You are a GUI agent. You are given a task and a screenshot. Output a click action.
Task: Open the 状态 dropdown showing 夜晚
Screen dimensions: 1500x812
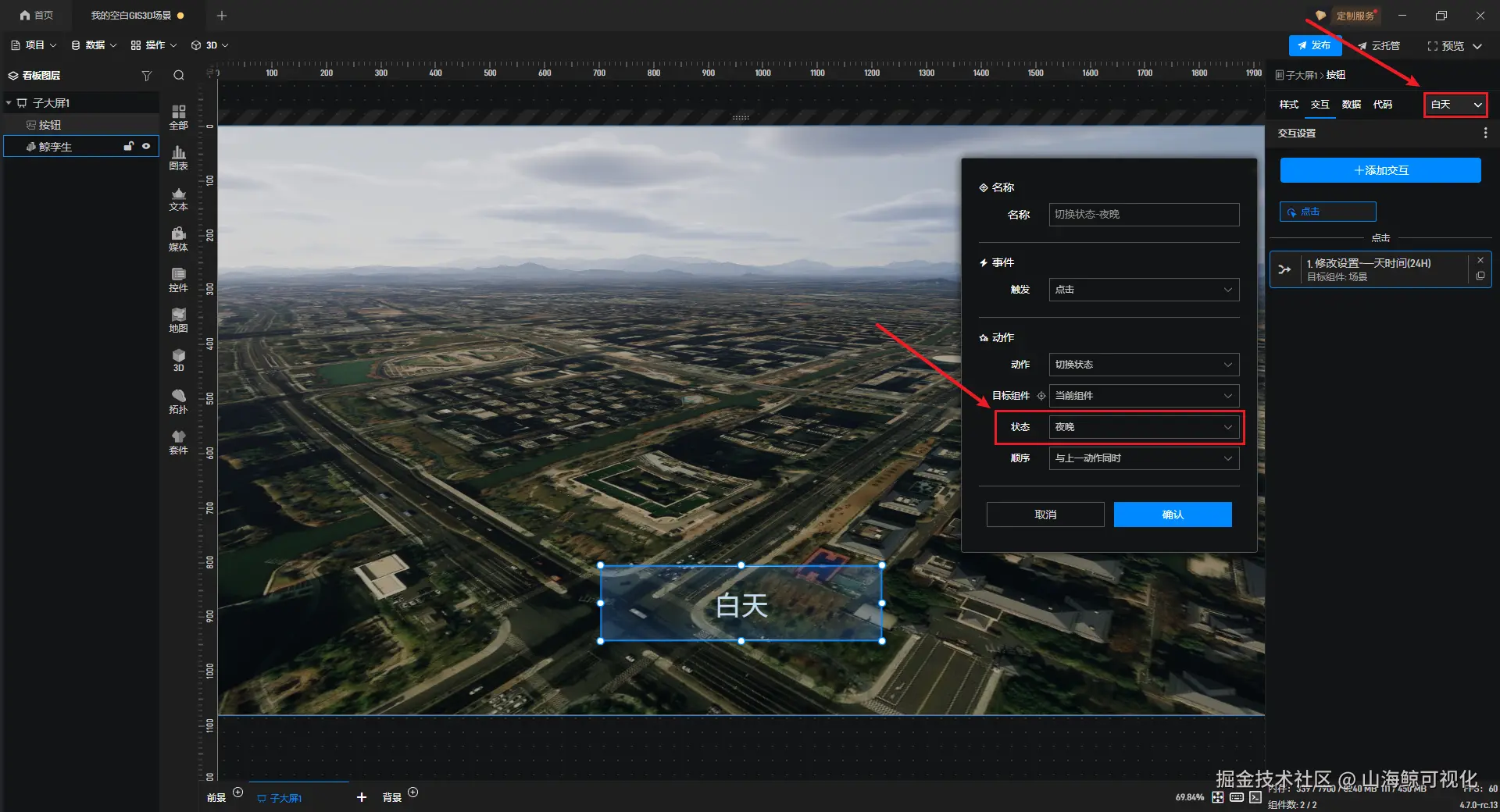pyautogui.click(x=1144, y=427)
